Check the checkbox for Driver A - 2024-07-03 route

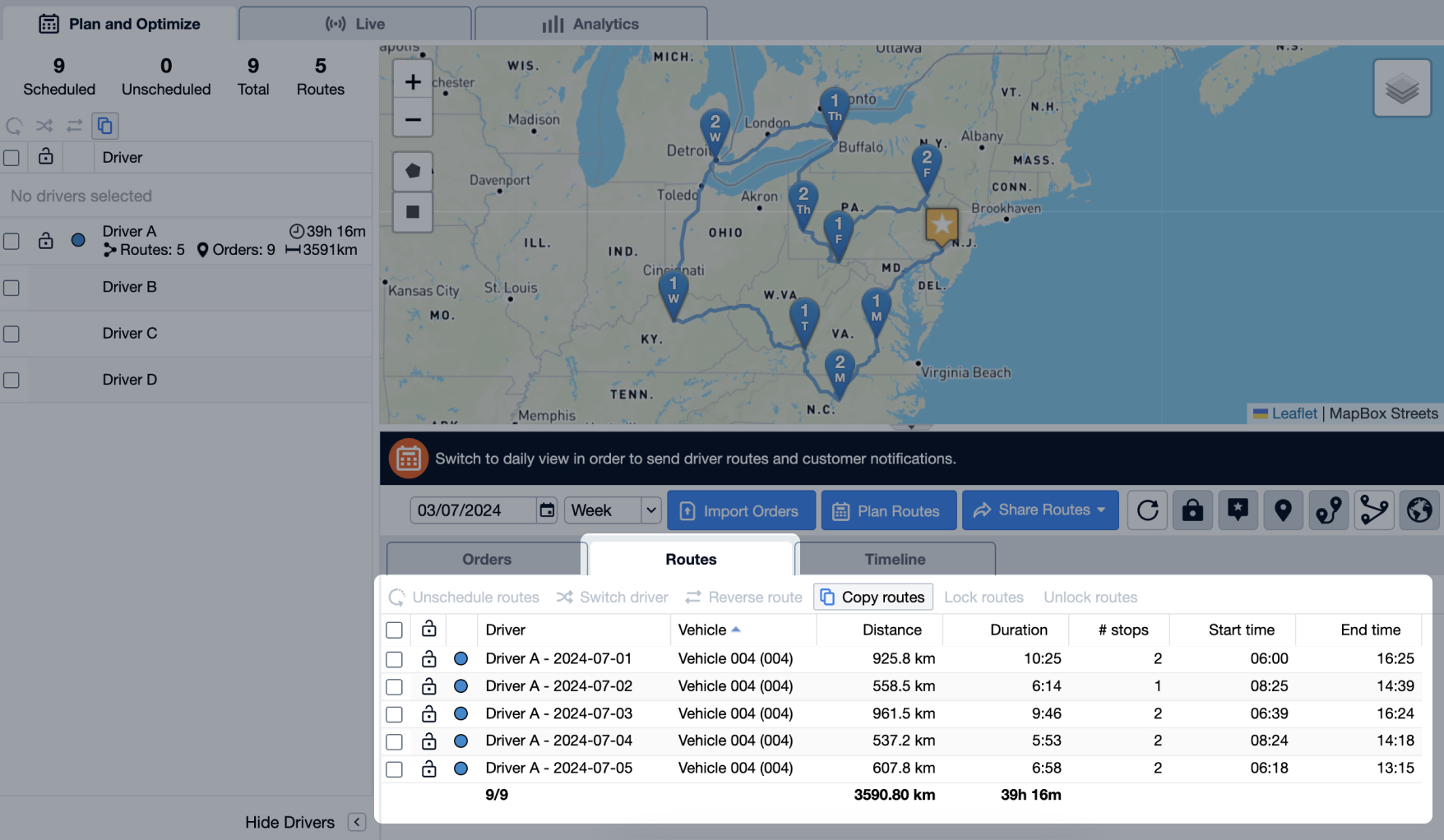[394, 713]
